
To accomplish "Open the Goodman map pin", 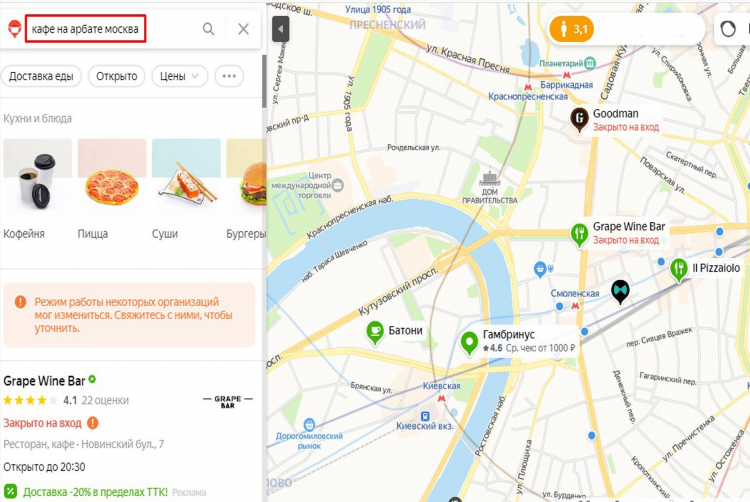I will click(x=579, y=120).
